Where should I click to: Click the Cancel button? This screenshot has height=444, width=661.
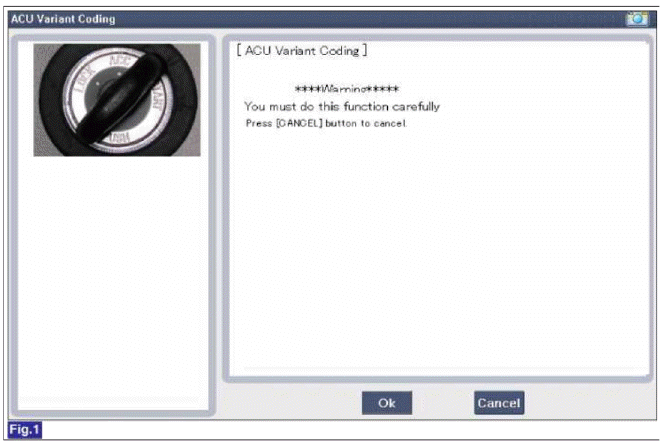click(x=499, y=403)
